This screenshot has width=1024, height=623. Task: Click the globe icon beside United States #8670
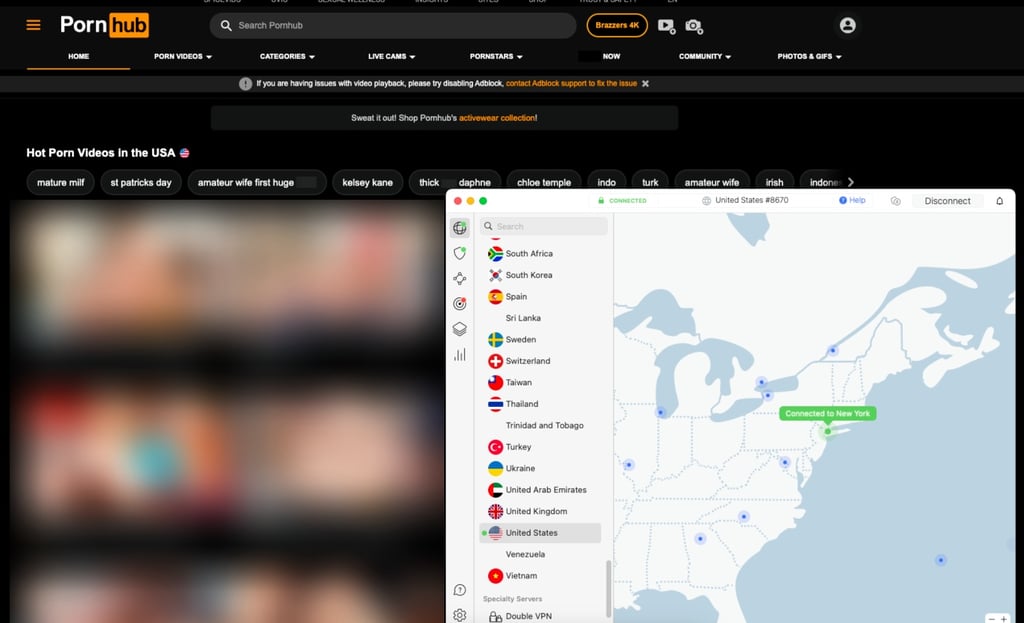click(706, 200)
